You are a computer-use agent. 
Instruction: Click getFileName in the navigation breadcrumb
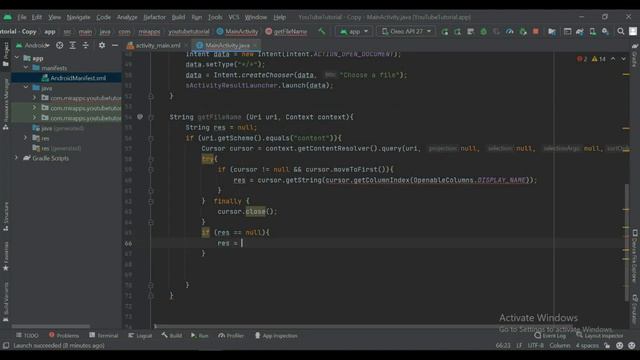tap(286, 31)
